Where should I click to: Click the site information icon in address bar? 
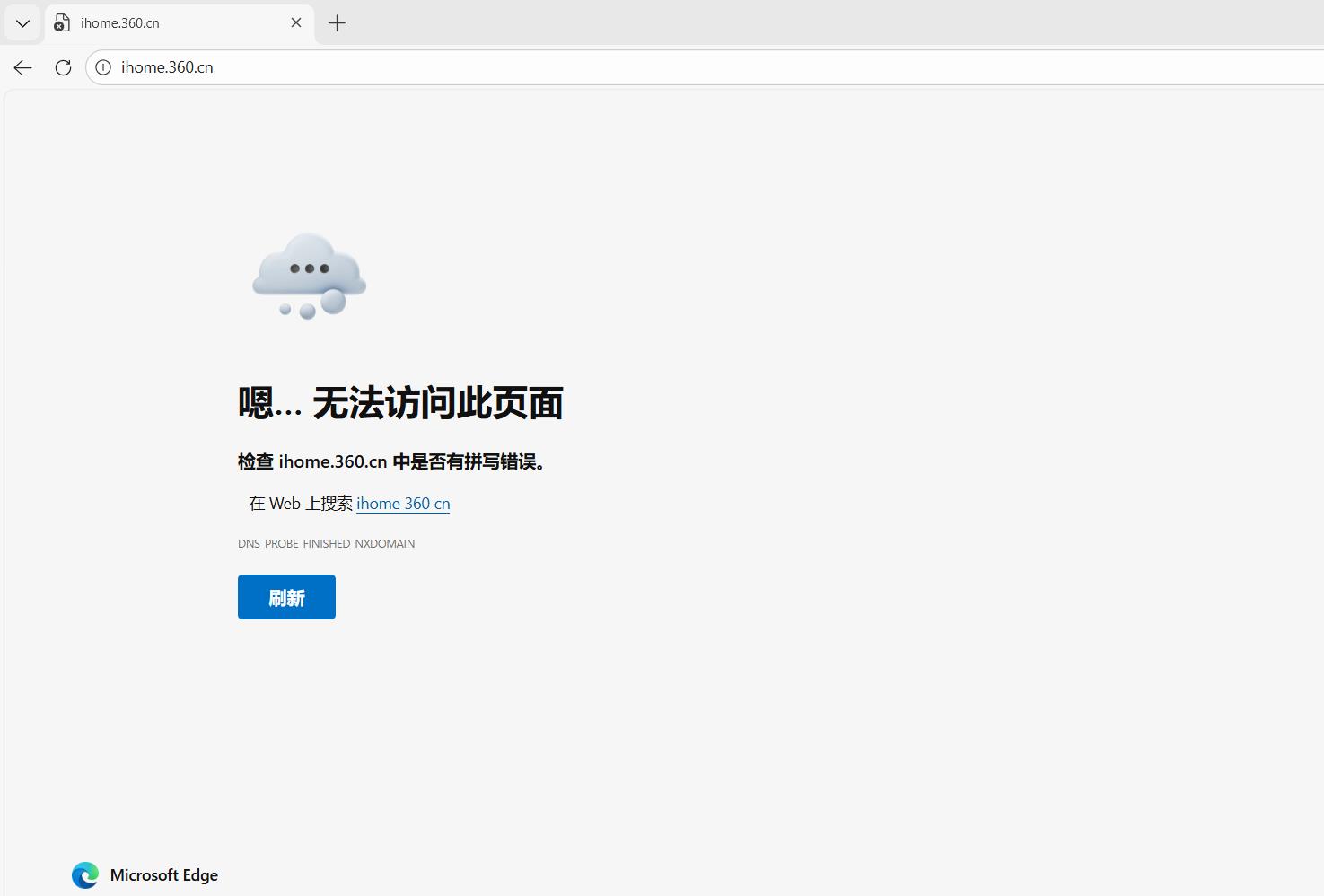101,66
